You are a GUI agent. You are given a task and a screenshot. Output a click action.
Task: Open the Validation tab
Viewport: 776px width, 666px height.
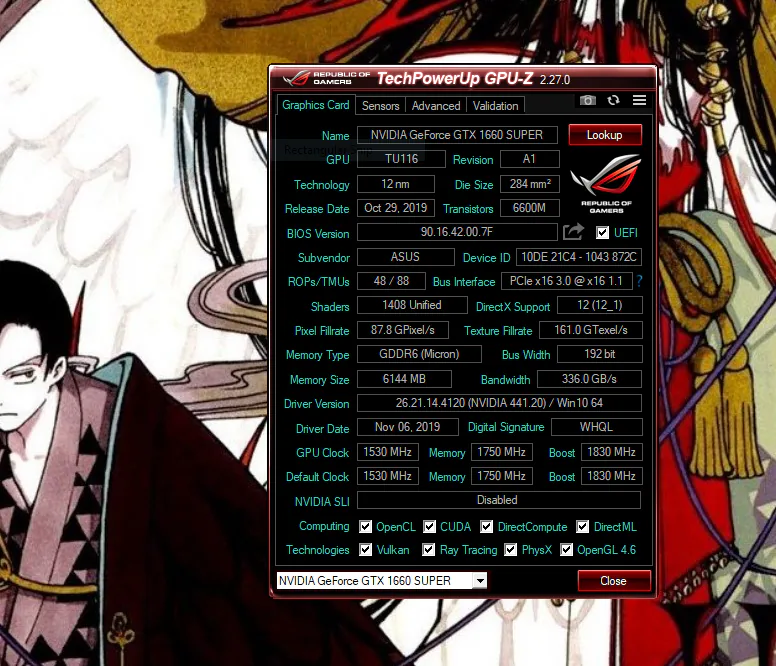[x=495, y=105]
